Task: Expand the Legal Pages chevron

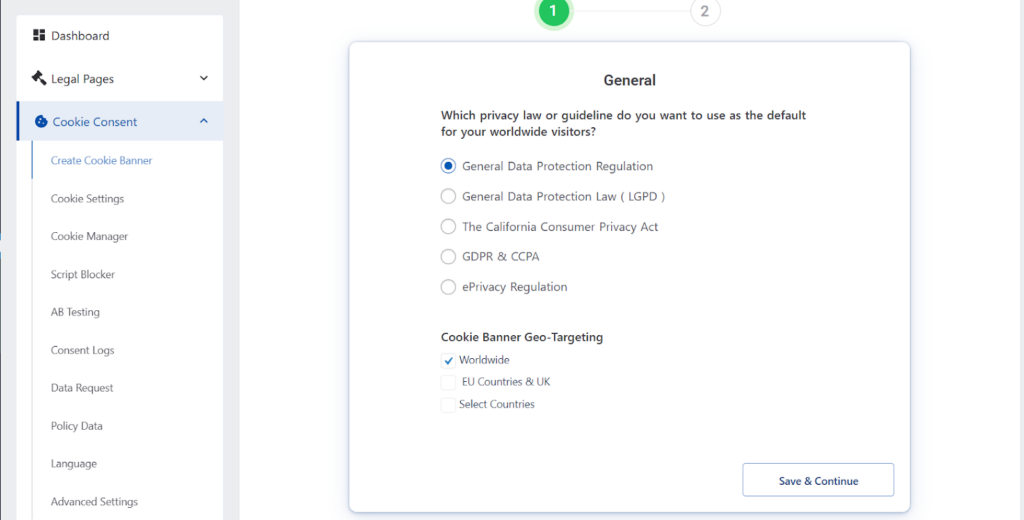Action: coord(204,78)
